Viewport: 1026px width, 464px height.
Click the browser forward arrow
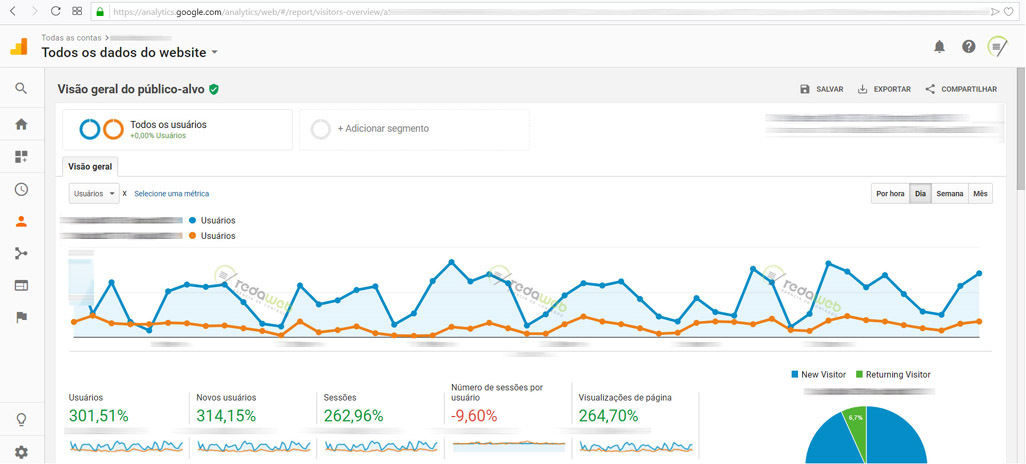pyautogui.click(x=35, y=11)
